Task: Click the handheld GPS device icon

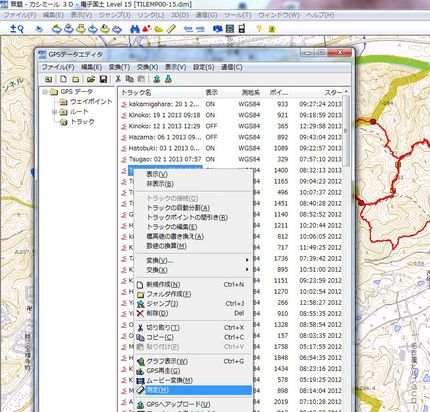Action: pyautogui.click(x=242, y=29)
